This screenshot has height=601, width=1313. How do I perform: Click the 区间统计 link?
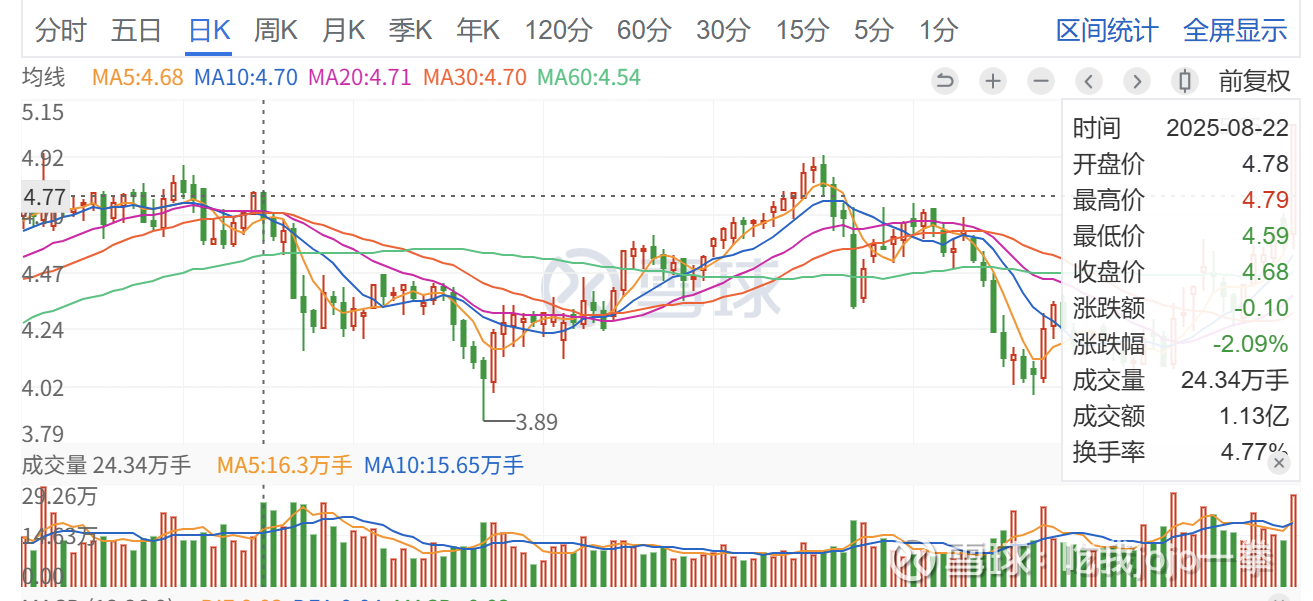pyautogui.click(x=1107, y=31)
